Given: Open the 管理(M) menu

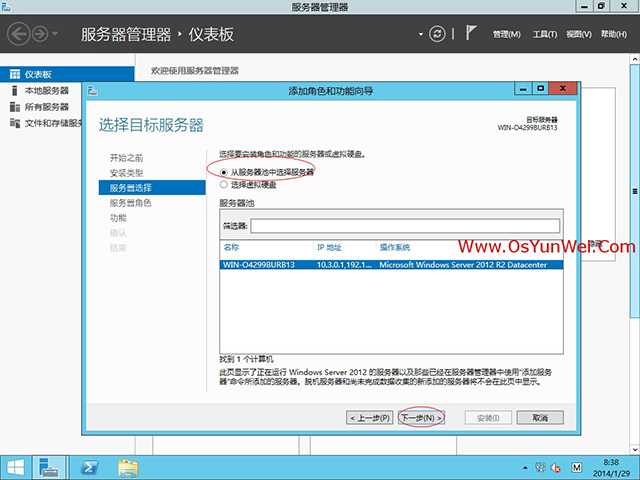Looking at the screenshot, I should point(507,35).
